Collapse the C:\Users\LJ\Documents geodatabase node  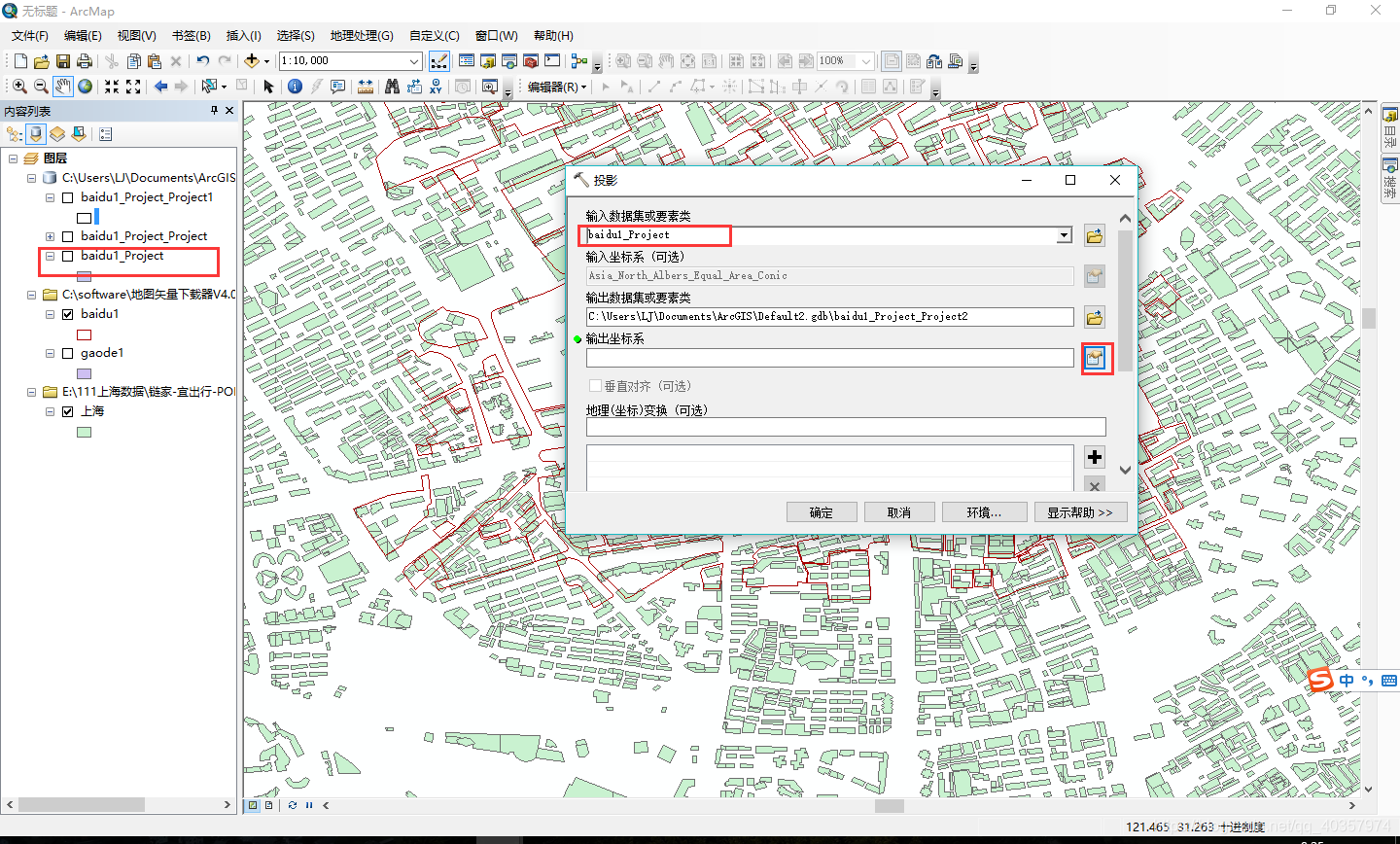(x=31, y=178)
